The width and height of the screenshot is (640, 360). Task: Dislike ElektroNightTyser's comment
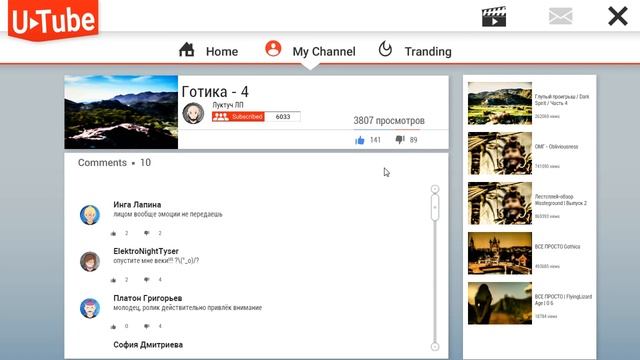[147, 280]
